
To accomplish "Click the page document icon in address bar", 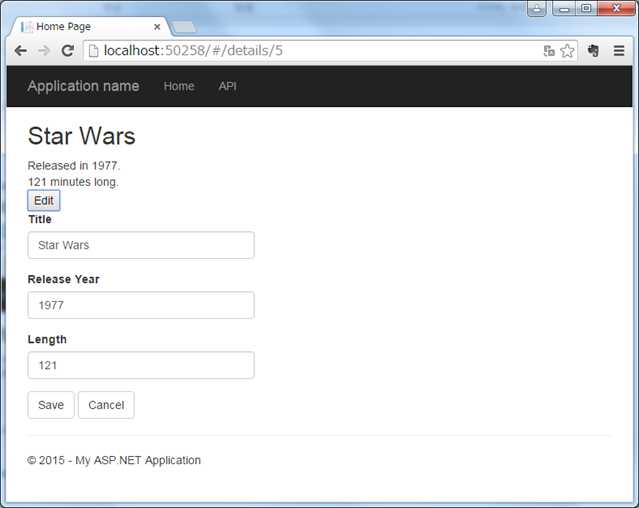I will pyautogui.click(x=94, y=51).
